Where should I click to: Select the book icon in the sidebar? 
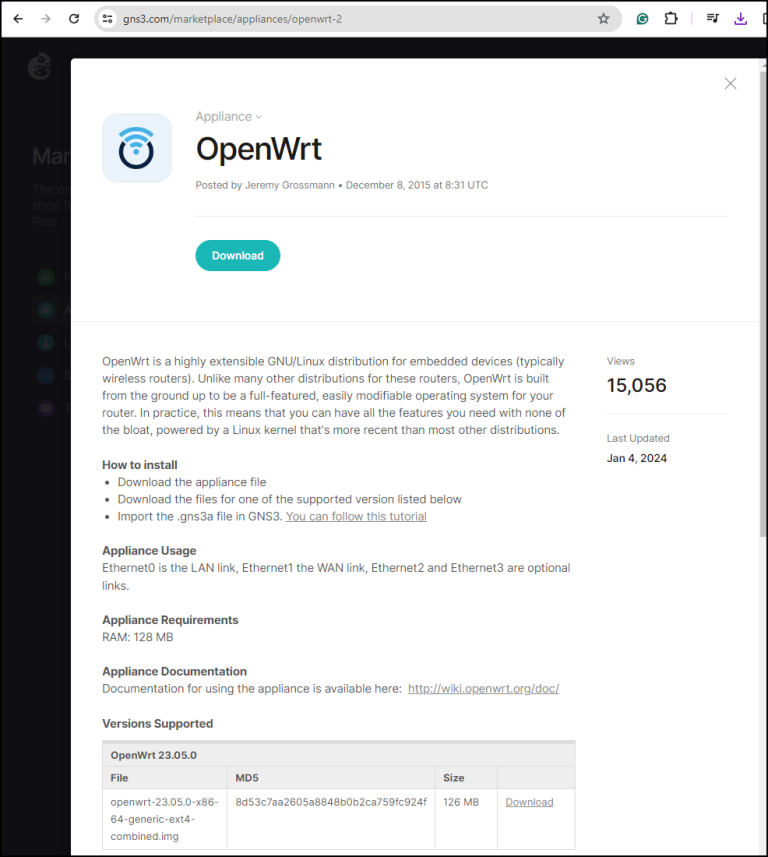[x=46, y=407]
